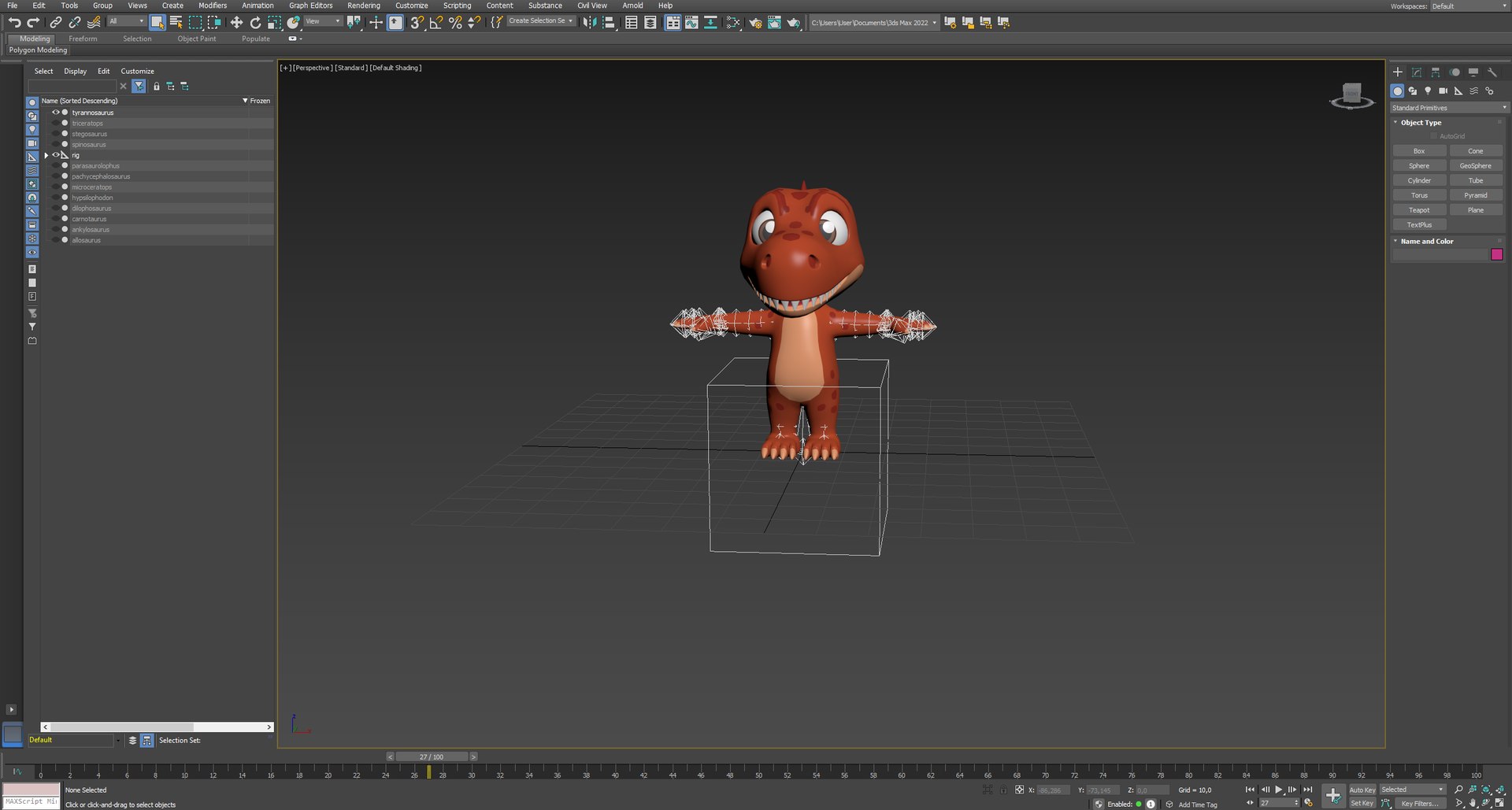Click the Redo arrow icon
The width and height of the screenshot is (1512, 810).
click(x=33, y=23)
